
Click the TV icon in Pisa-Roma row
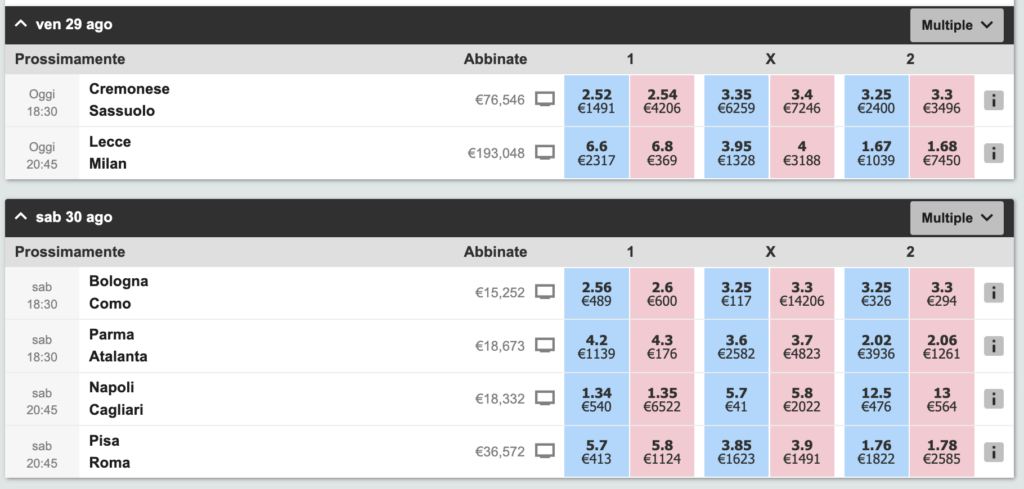[x=545, y=451]
